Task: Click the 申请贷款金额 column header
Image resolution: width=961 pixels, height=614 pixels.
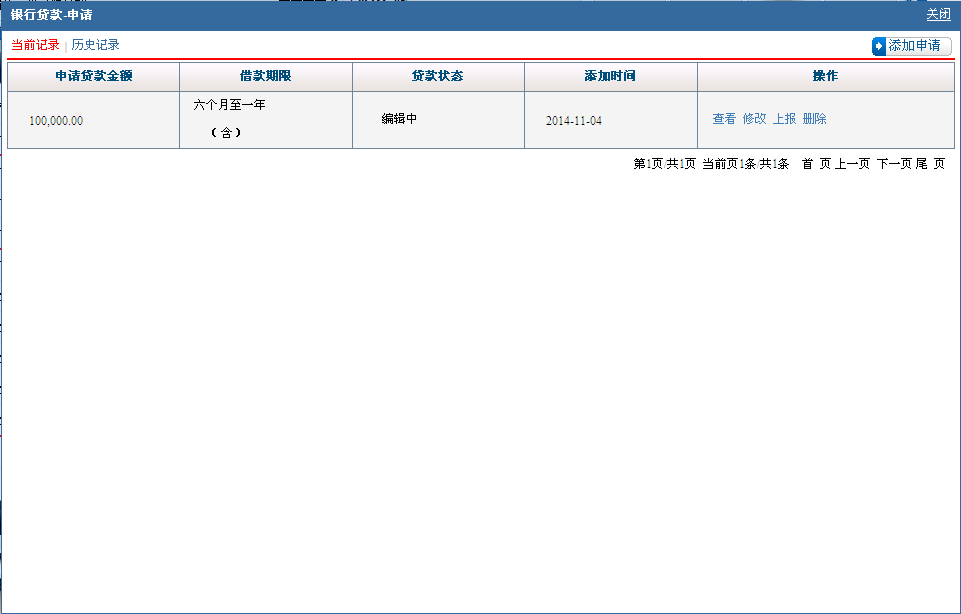Action: point(94,77)
